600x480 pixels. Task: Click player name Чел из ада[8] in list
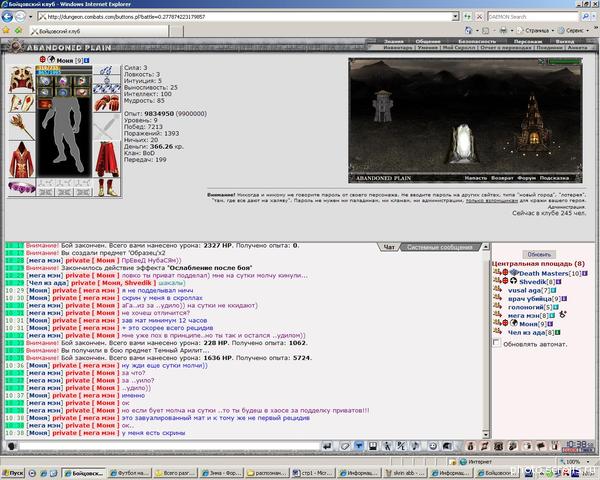(x=532, y=332)
